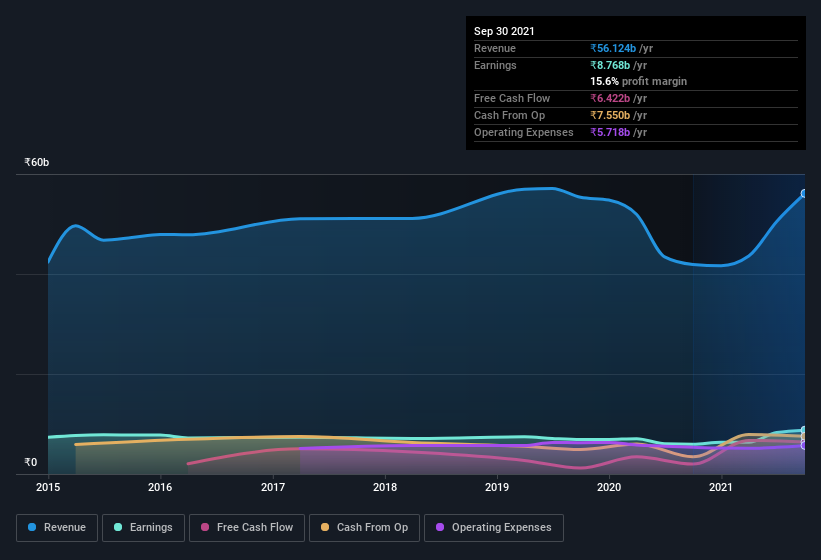The width and height of the screenshot is (821, 560).
Task: Click the 15.6% profit margin text
Action: 638,81
